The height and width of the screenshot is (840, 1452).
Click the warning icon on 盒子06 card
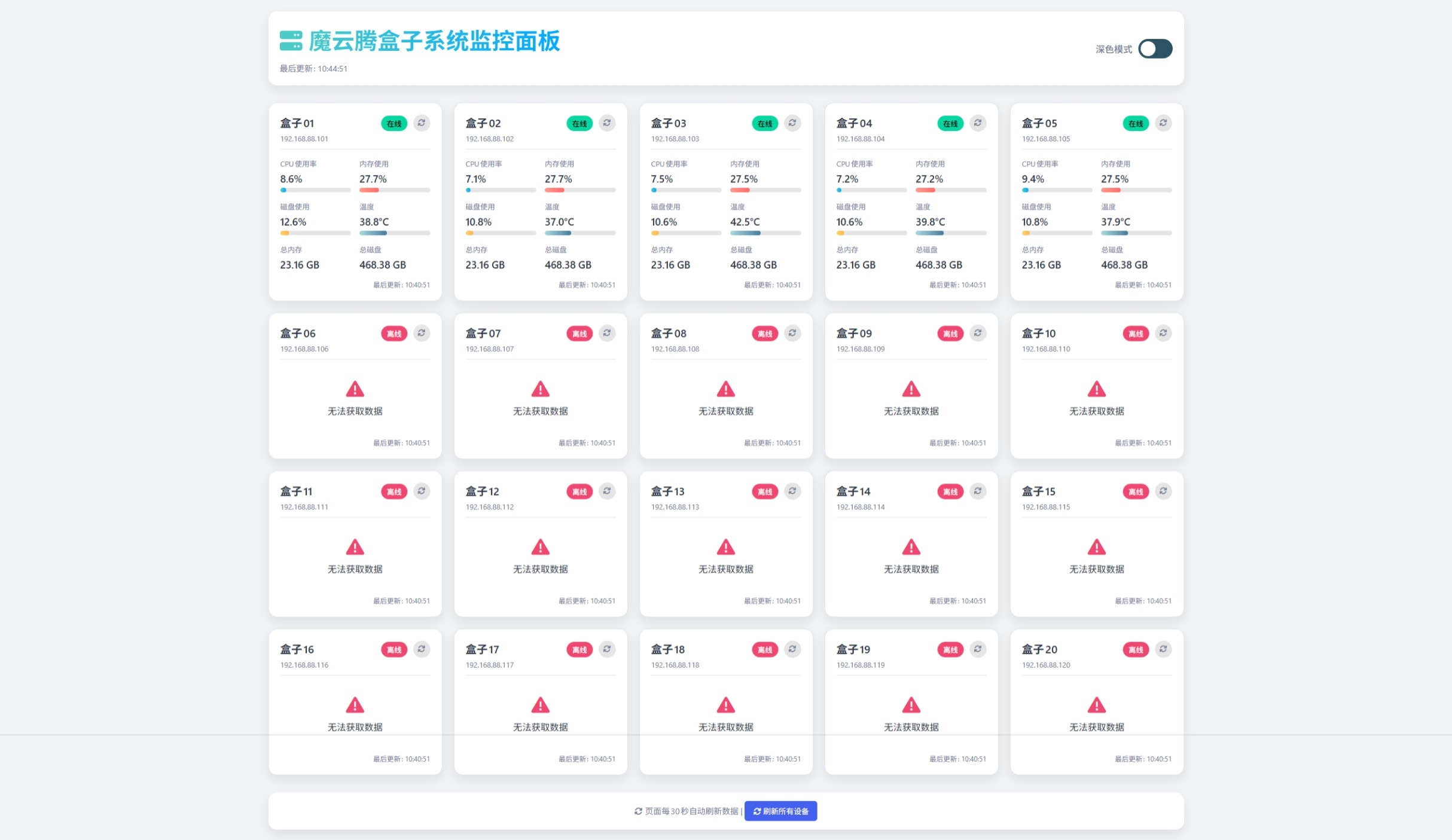(x=355, y=389)
